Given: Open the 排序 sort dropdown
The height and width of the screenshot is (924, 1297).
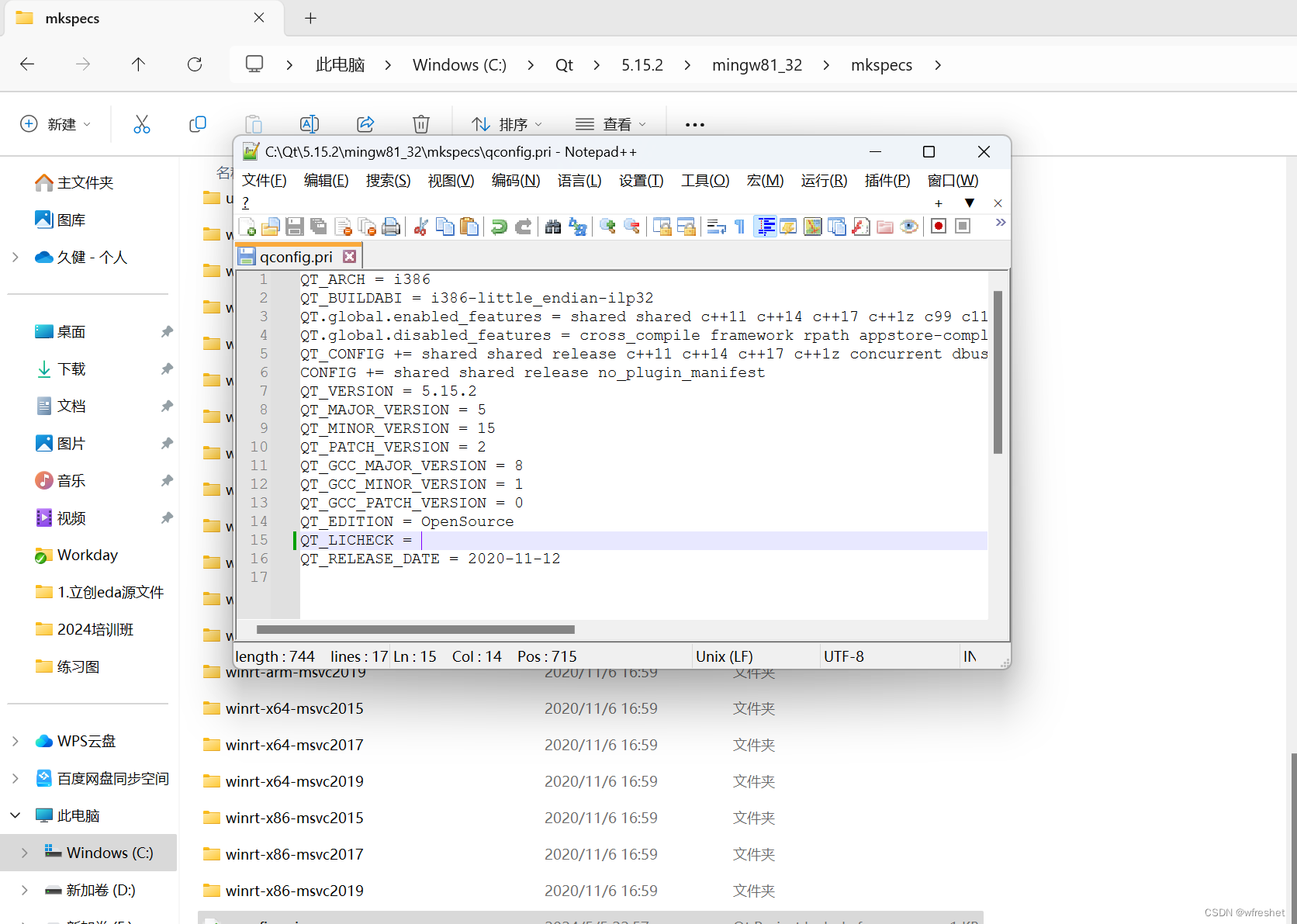Looking at the screenshot, I should click(x=506, y=123).
